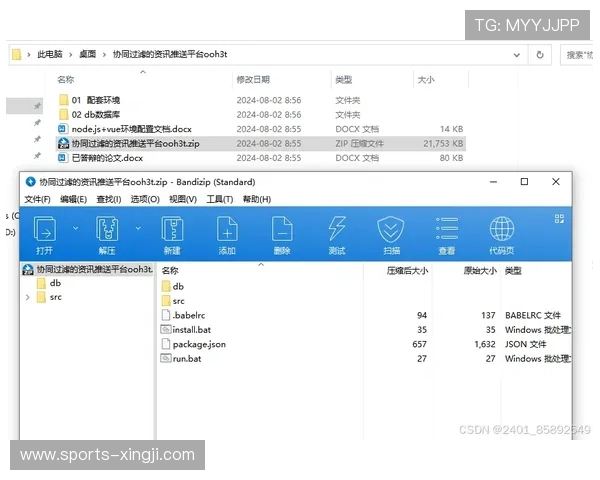This screenshot has height=480, width=600.
Task: Open the View (视图) menu in Bandizip
Action: click(x=183, y=199)
